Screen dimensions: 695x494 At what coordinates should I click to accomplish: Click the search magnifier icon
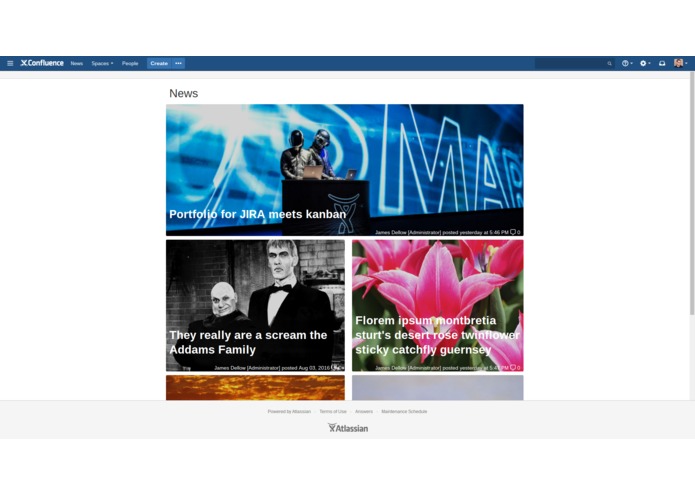point(609,63)
